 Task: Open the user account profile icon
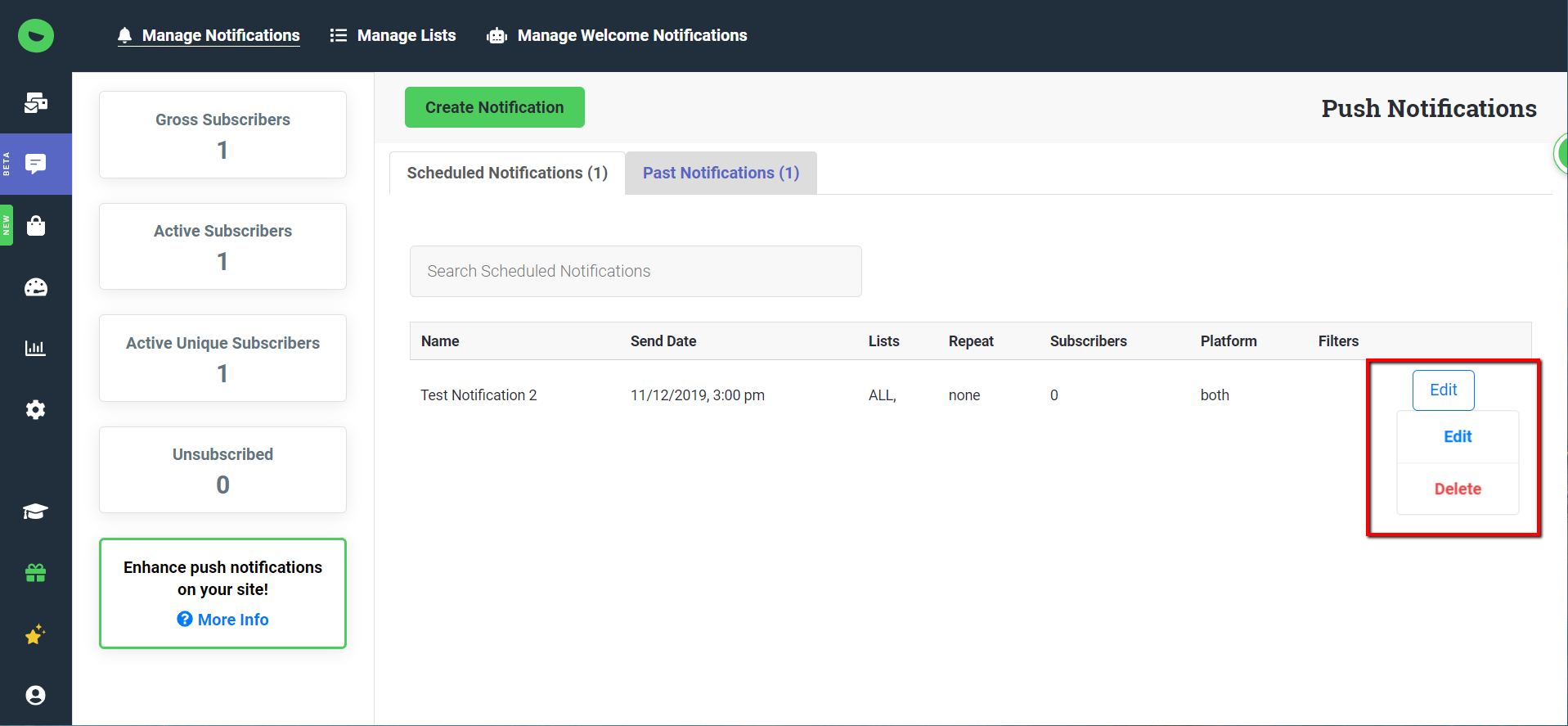coord(36,695)
